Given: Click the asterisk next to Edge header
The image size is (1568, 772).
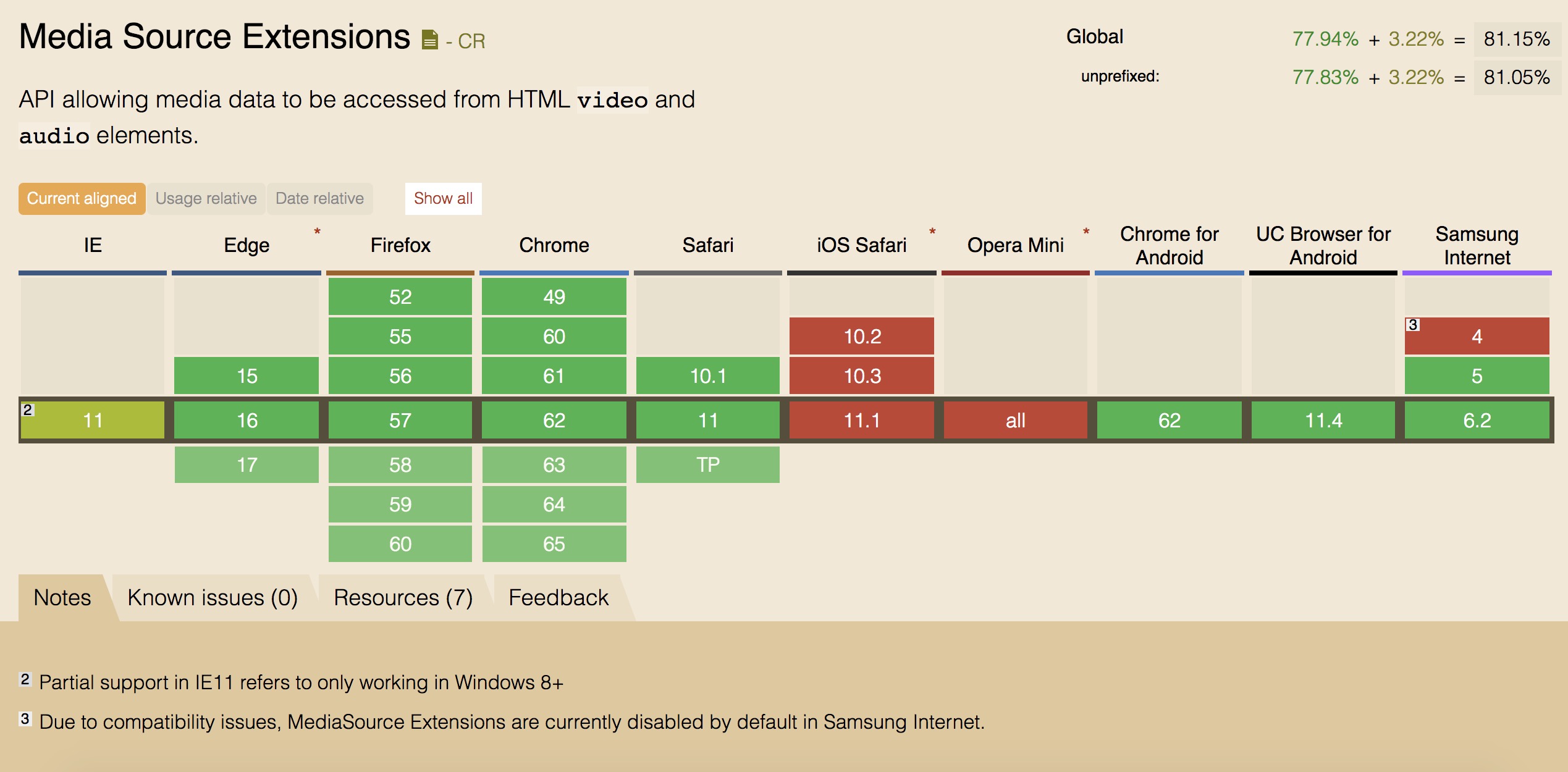Looking at the screenshot, I should 317,232.
